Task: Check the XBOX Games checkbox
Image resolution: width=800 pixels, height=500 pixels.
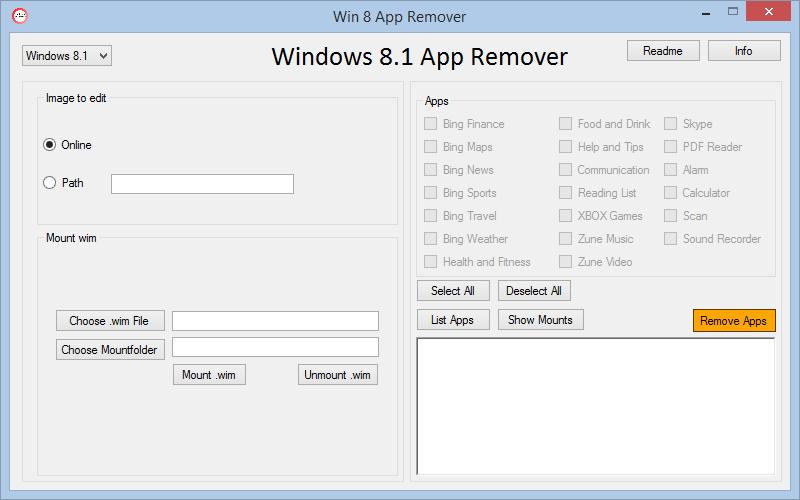Action: pyautogui.click(x=565, y=216)
